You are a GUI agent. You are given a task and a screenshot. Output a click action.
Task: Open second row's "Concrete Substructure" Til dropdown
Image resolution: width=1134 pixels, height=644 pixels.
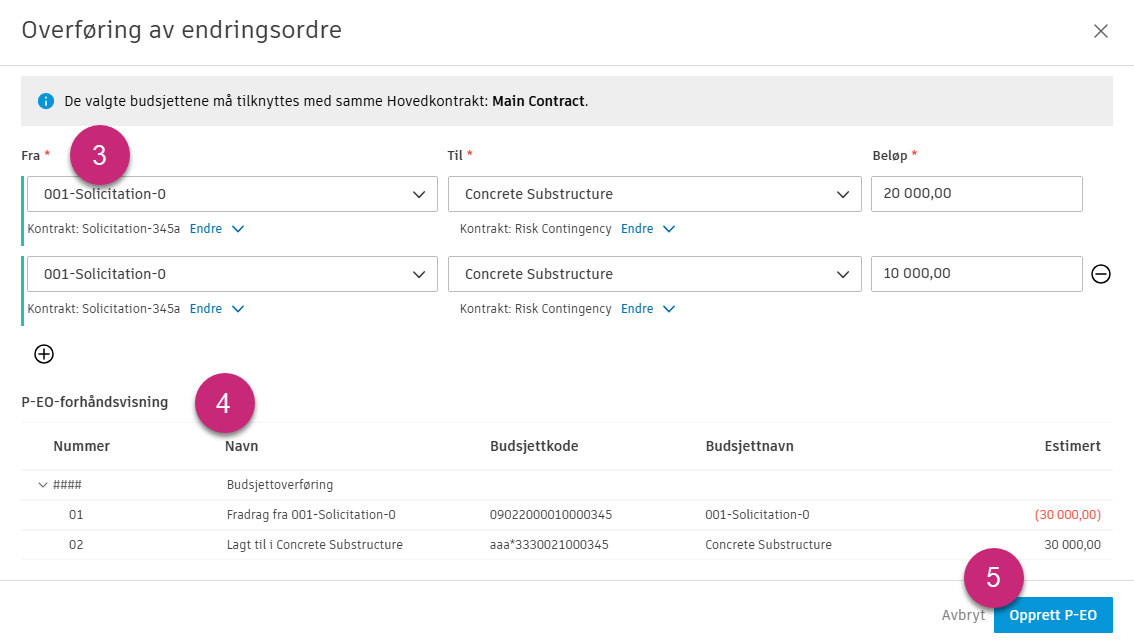click(x=655, y=273)
